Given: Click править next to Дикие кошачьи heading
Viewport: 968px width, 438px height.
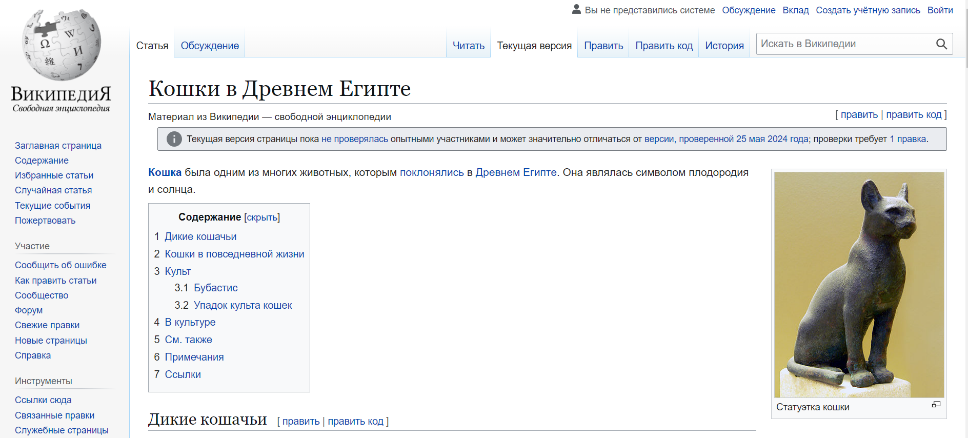Looking at the screenshot, I should tap(301, 421).
